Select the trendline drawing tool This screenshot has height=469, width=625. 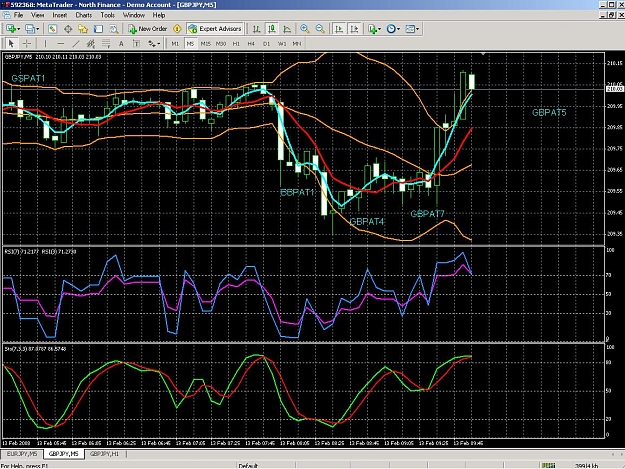75,43
